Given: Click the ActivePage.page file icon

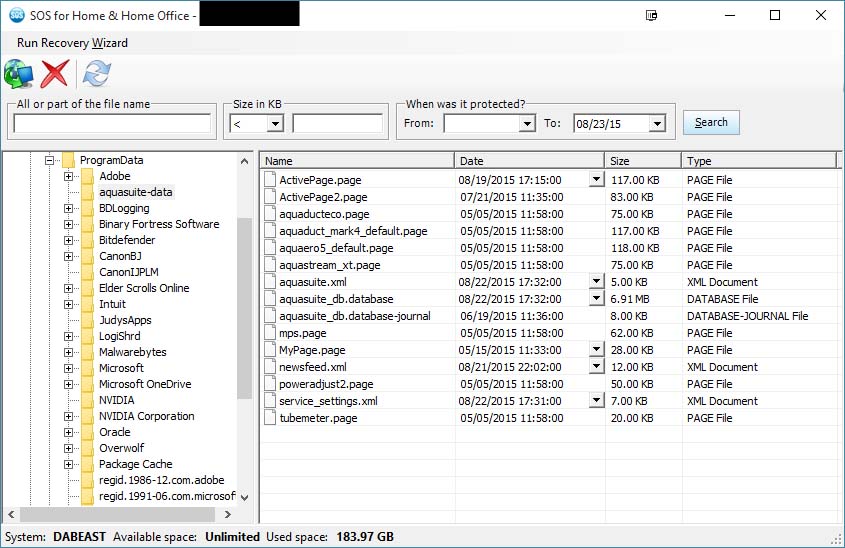Looking at the screenshot, I should tap(270, 180).
